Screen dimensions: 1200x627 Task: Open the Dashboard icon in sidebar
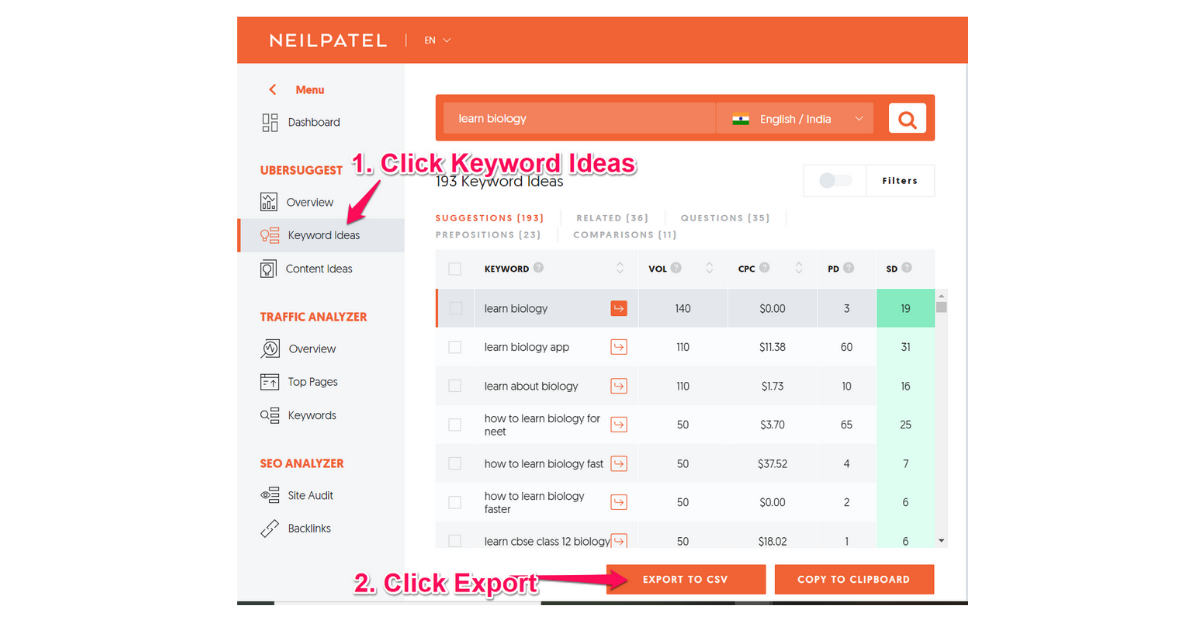(x=270, y=122)
